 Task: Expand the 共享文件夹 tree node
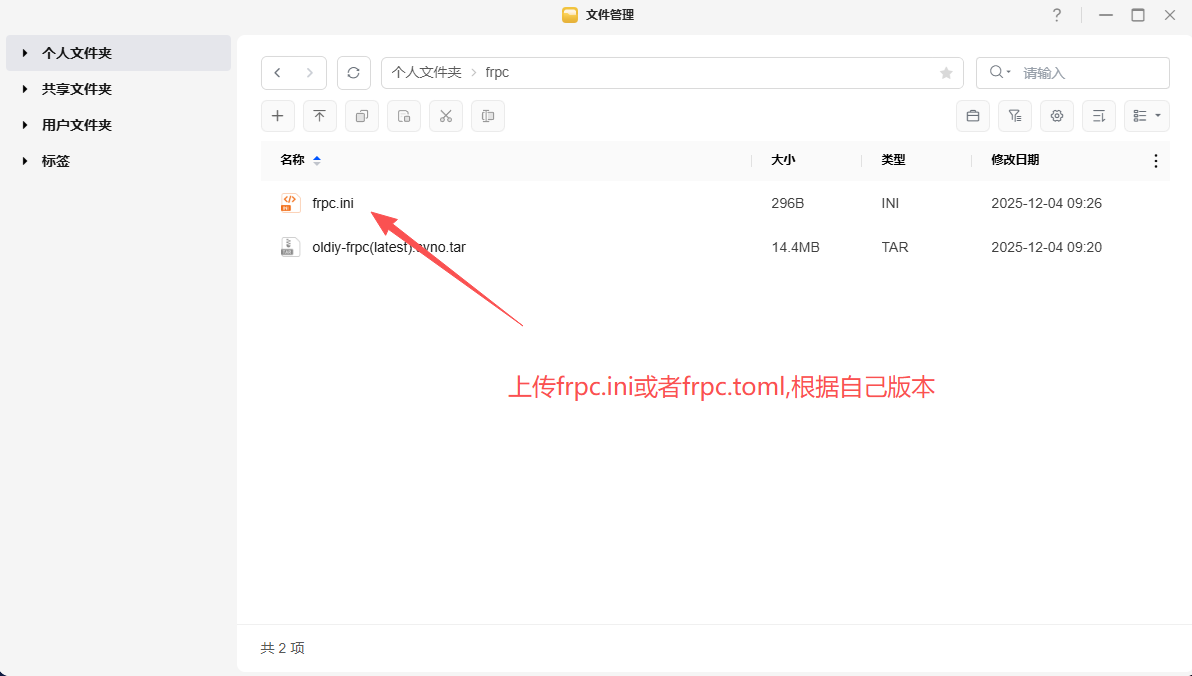25,89
